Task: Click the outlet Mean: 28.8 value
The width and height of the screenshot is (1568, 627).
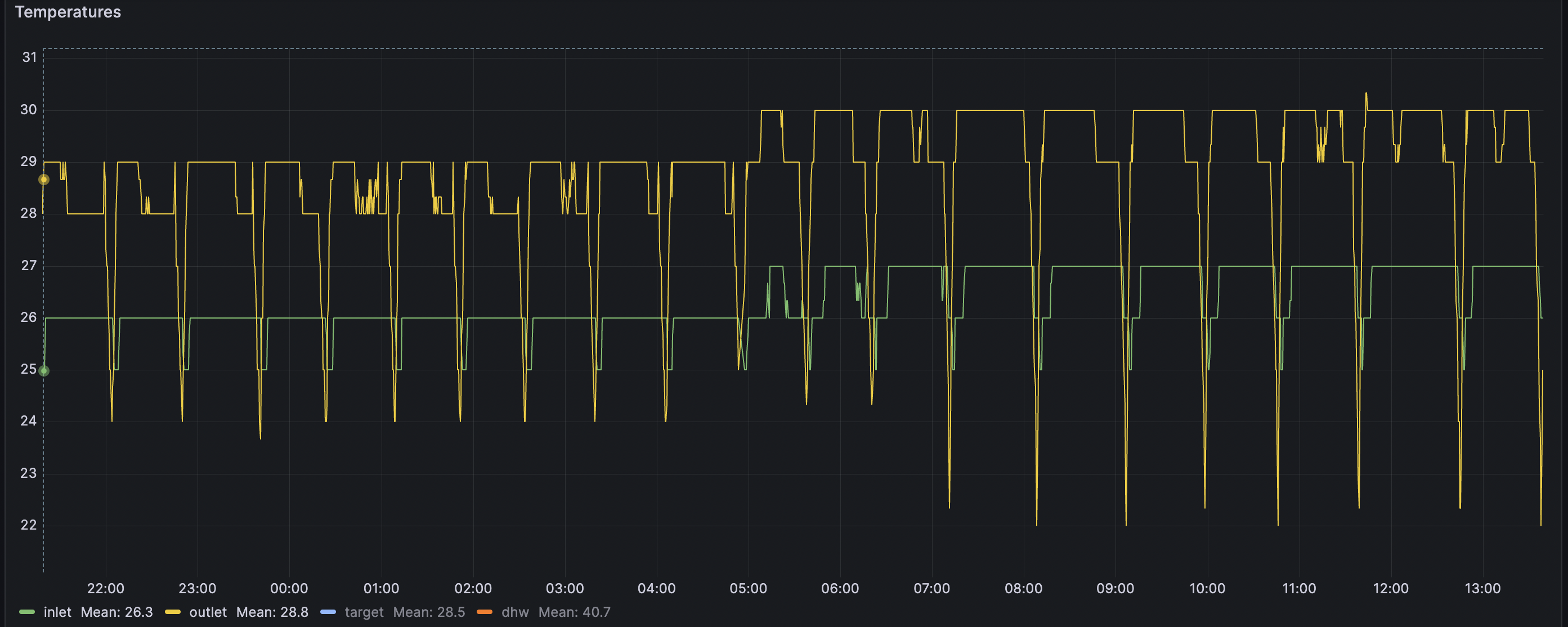Action: [x=272, y=612]
